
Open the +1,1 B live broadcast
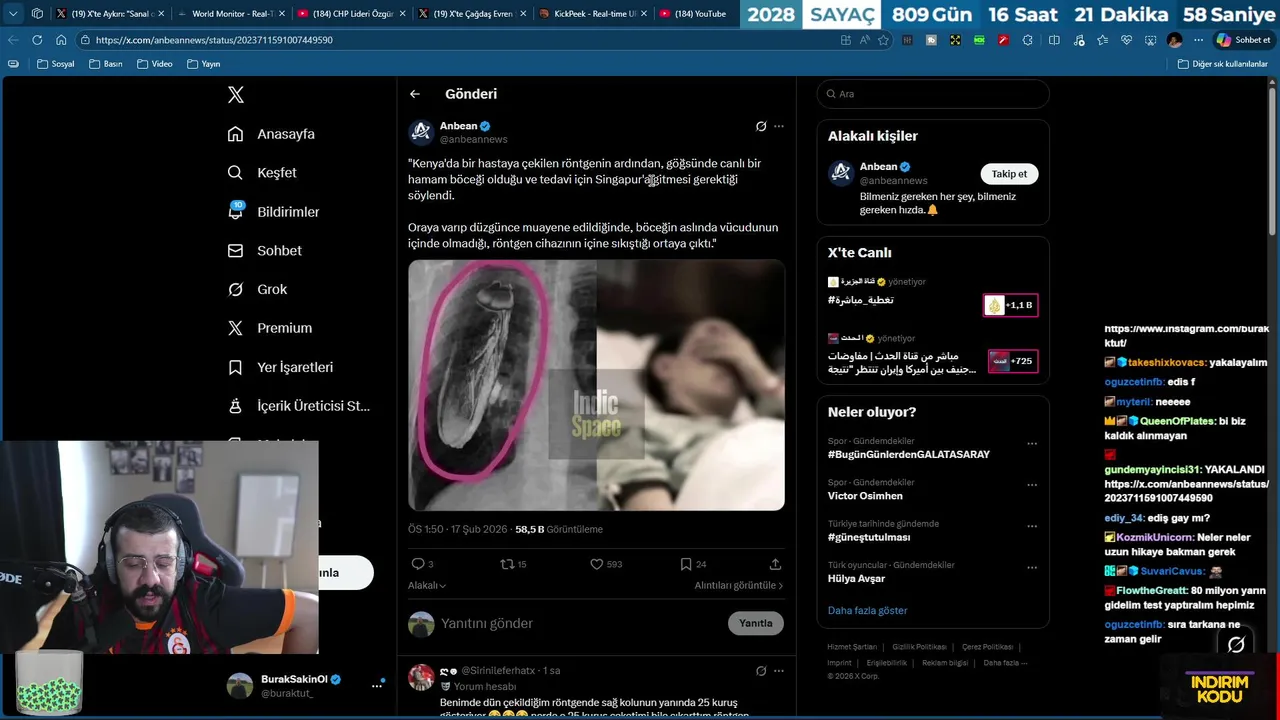click(x=1010, y=305)
